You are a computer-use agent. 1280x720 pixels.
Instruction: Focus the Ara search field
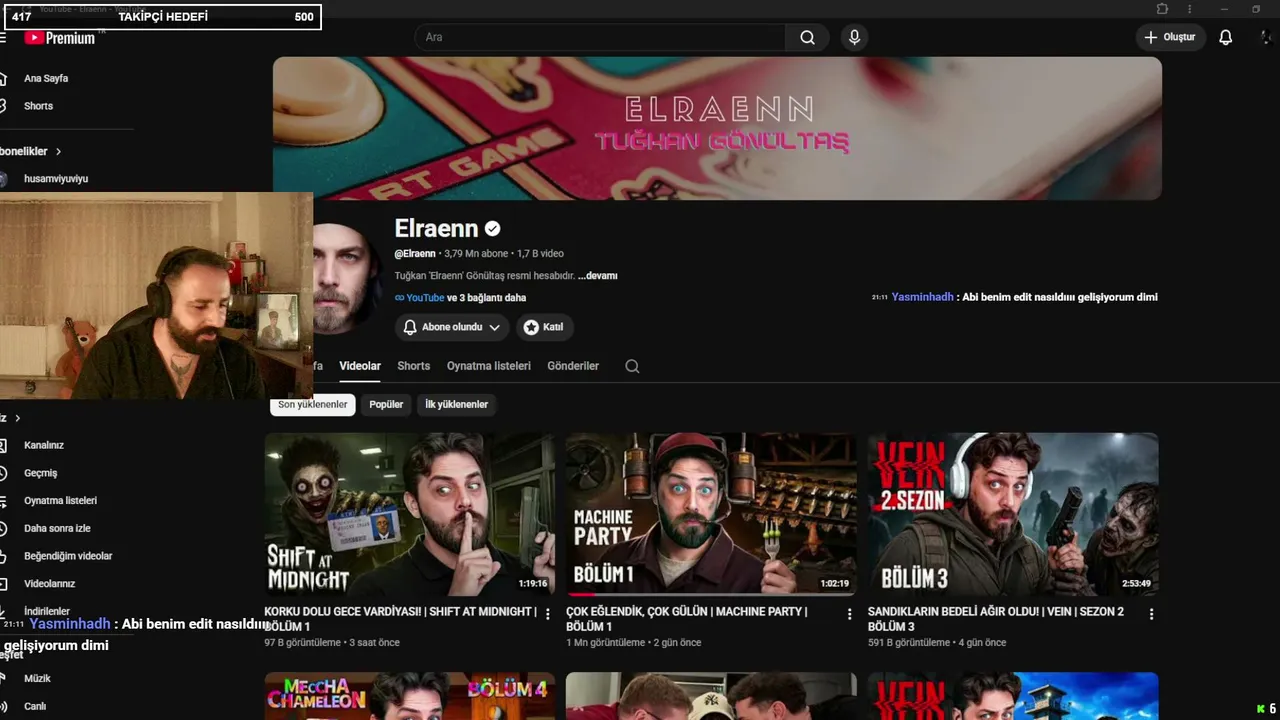600,37
